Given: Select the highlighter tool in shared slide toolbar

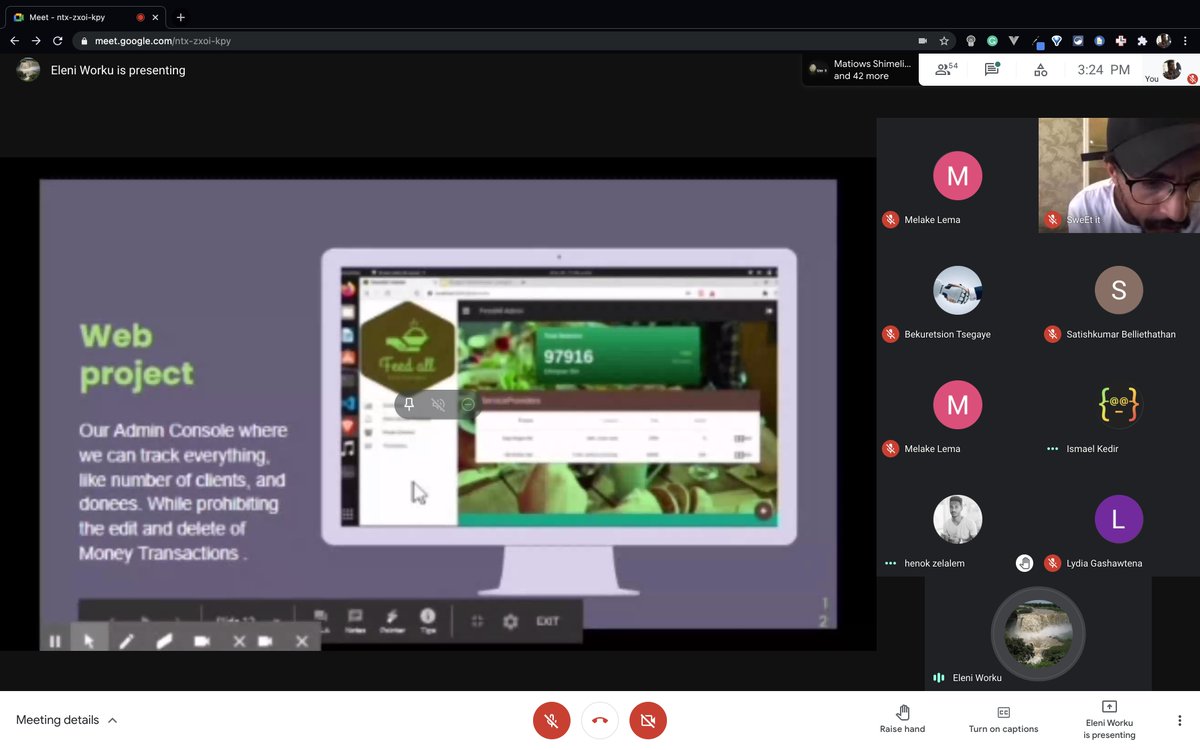Looking at the screenshot, I should click(164, 642).
